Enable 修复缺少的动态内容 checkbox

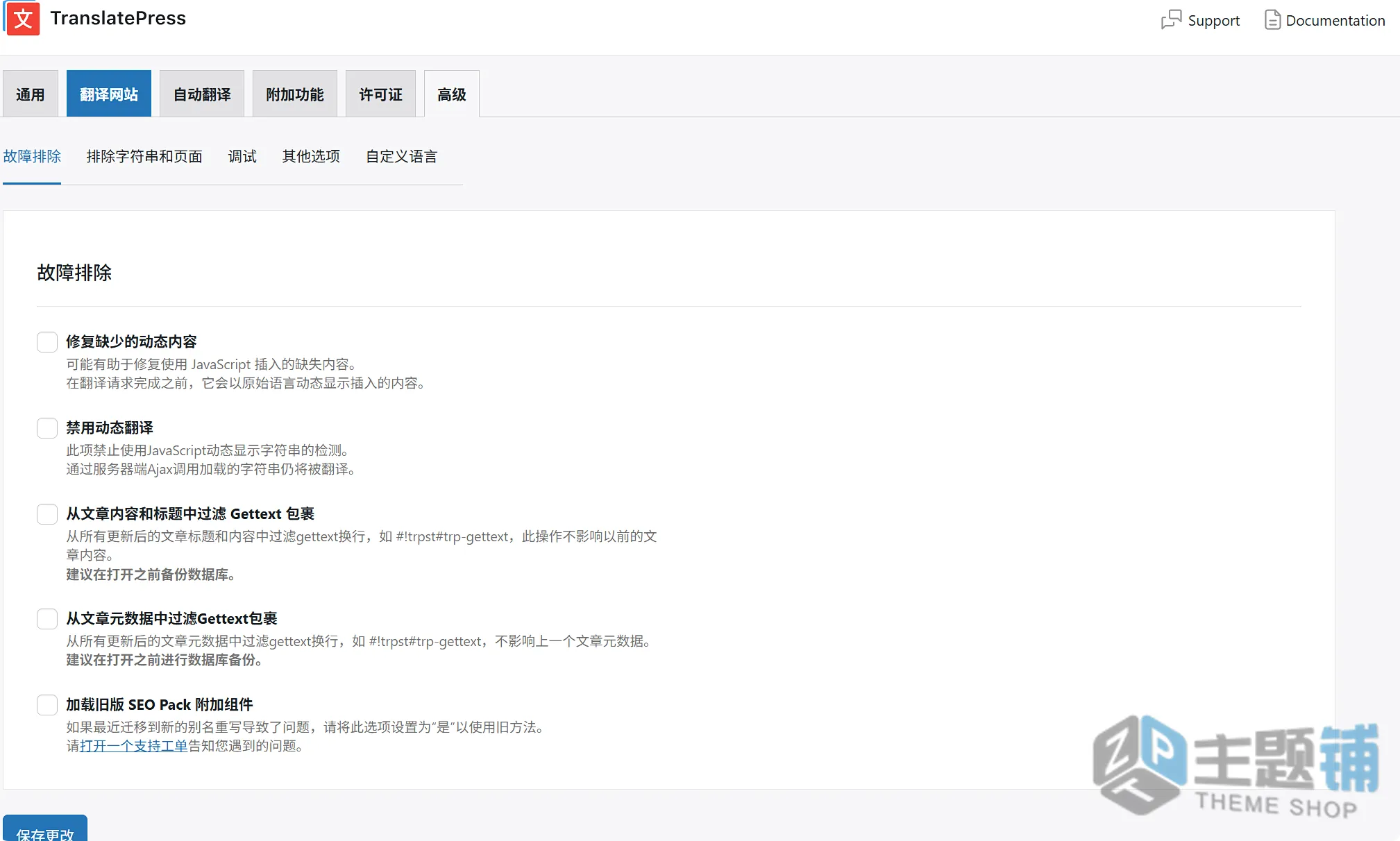tap(47, 342)
